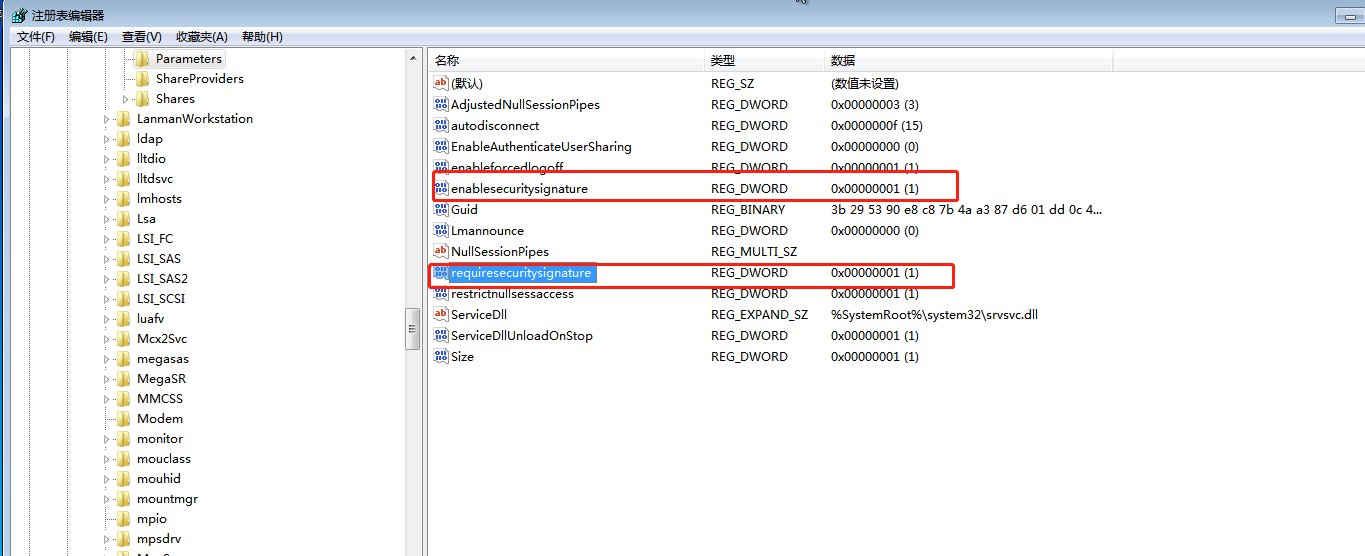1365x556 pixels.
Task: Click the Registry Editor title bar icon
Action: pos(19,15)
